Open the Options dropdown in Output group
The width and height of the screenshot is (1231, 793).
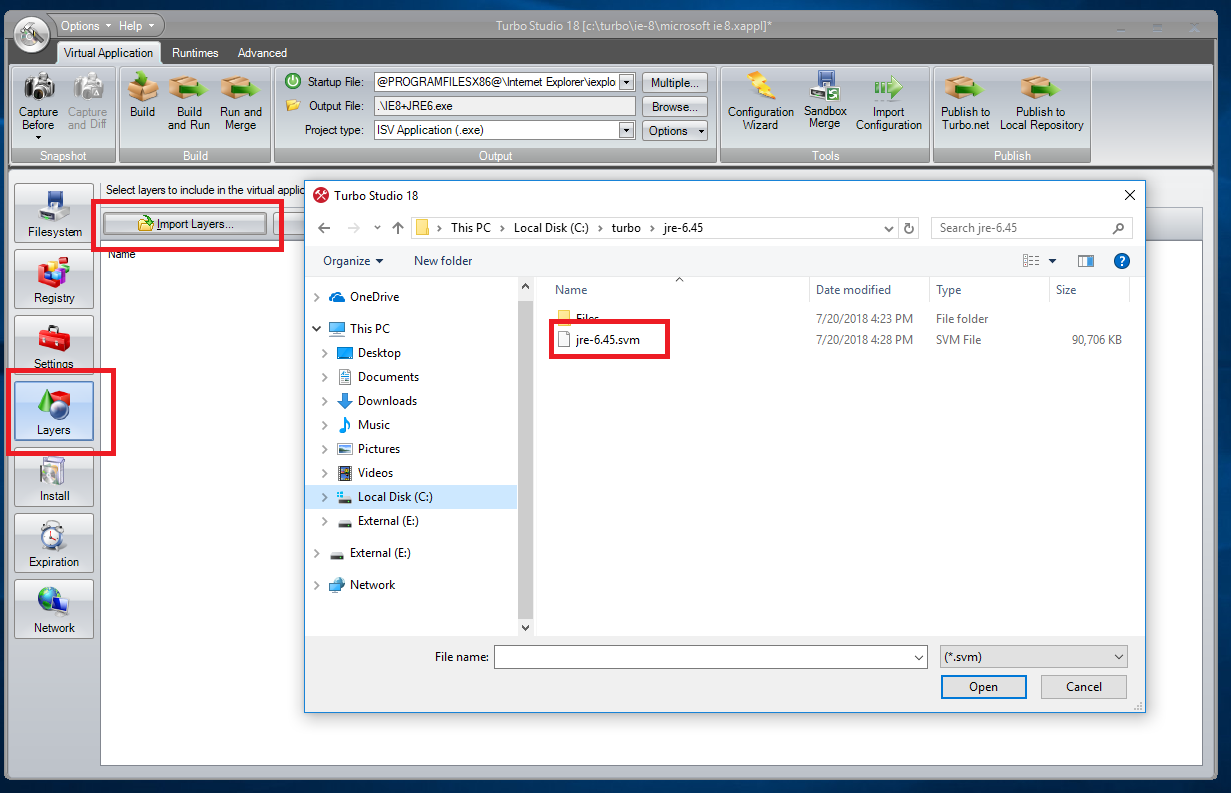coord(675,131)
